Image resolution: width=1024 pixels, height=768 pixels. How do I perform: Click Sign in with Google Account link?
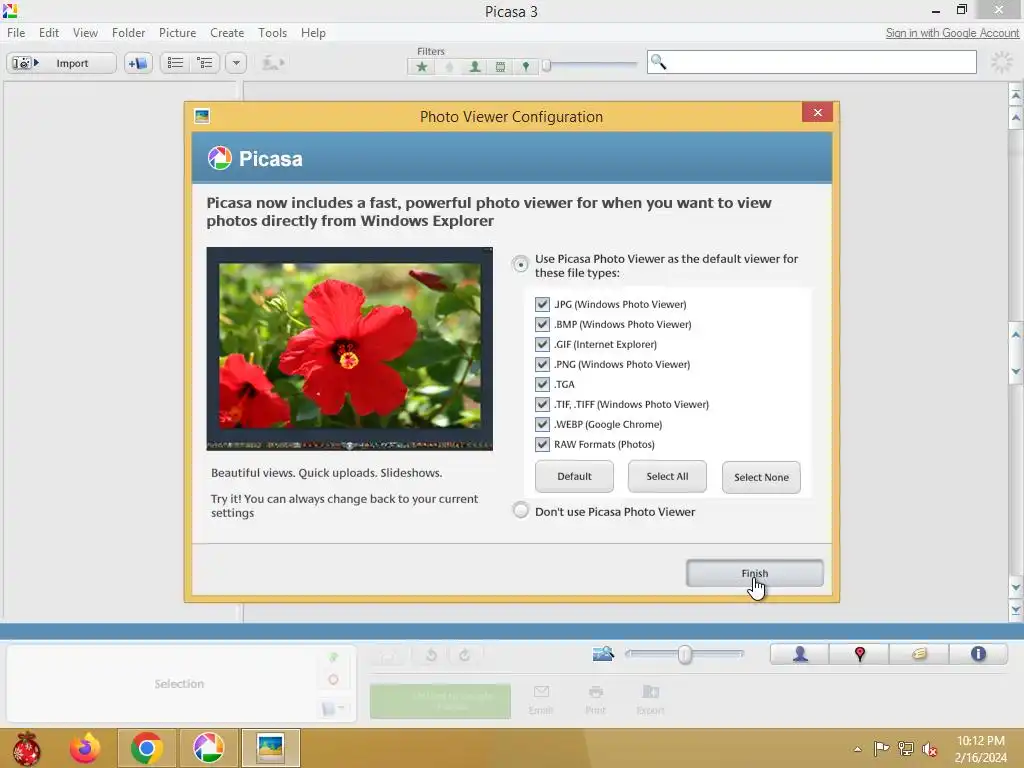click(952, 33)
